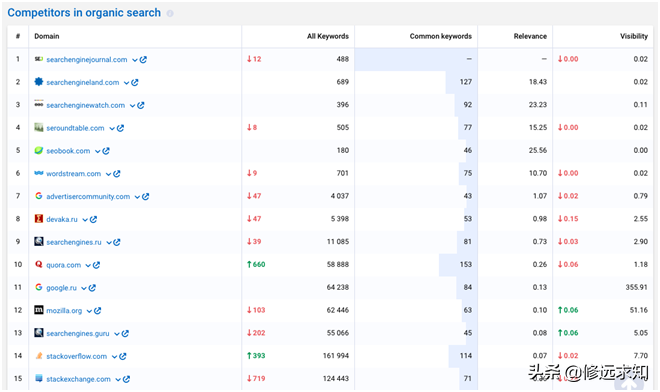Expand dropdown chevron for searchengineland.com
This screenshot has height=392, width=660.
126,83
